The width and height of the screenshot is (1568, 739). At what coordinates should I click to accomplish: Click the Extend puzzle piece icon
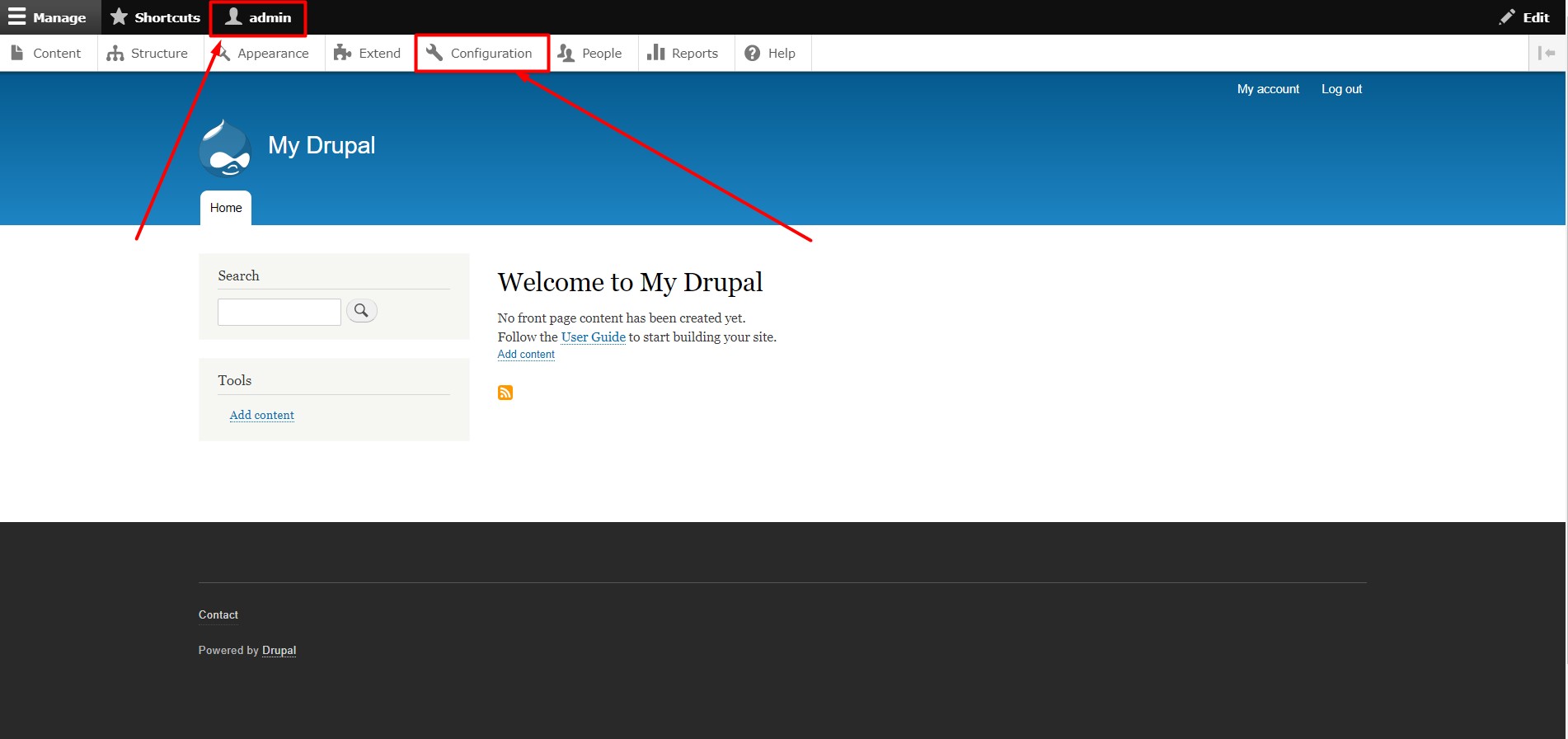click(x=342, y=53)
